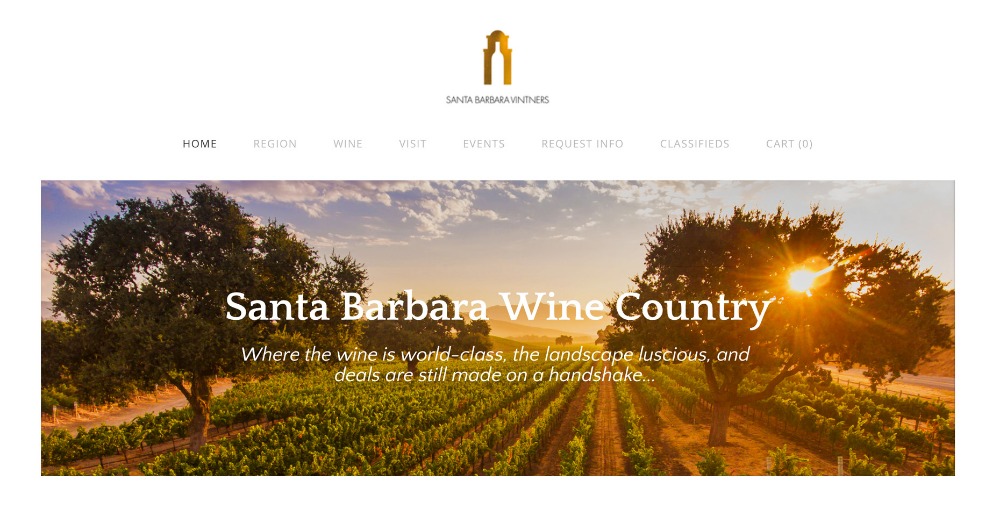Click the Santa Barbara Vintners logo text
Image resolution: width=1000 pixels, height=531 pixels.
point(497,99)
